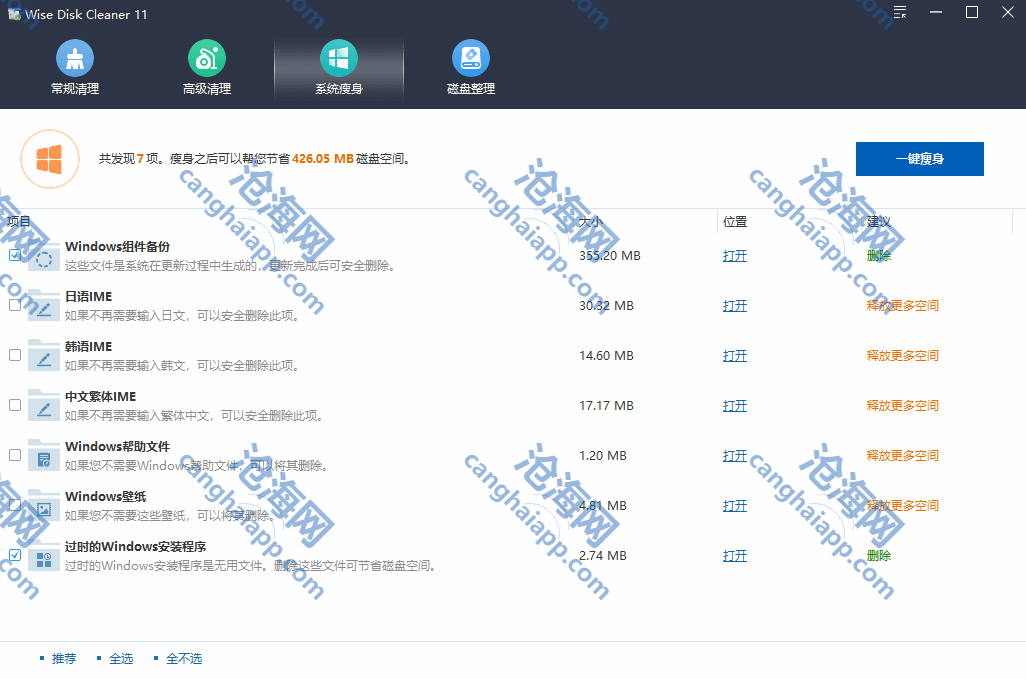Enable the 中文繁体IME checkbox
1026x679 pixels.
15,405
